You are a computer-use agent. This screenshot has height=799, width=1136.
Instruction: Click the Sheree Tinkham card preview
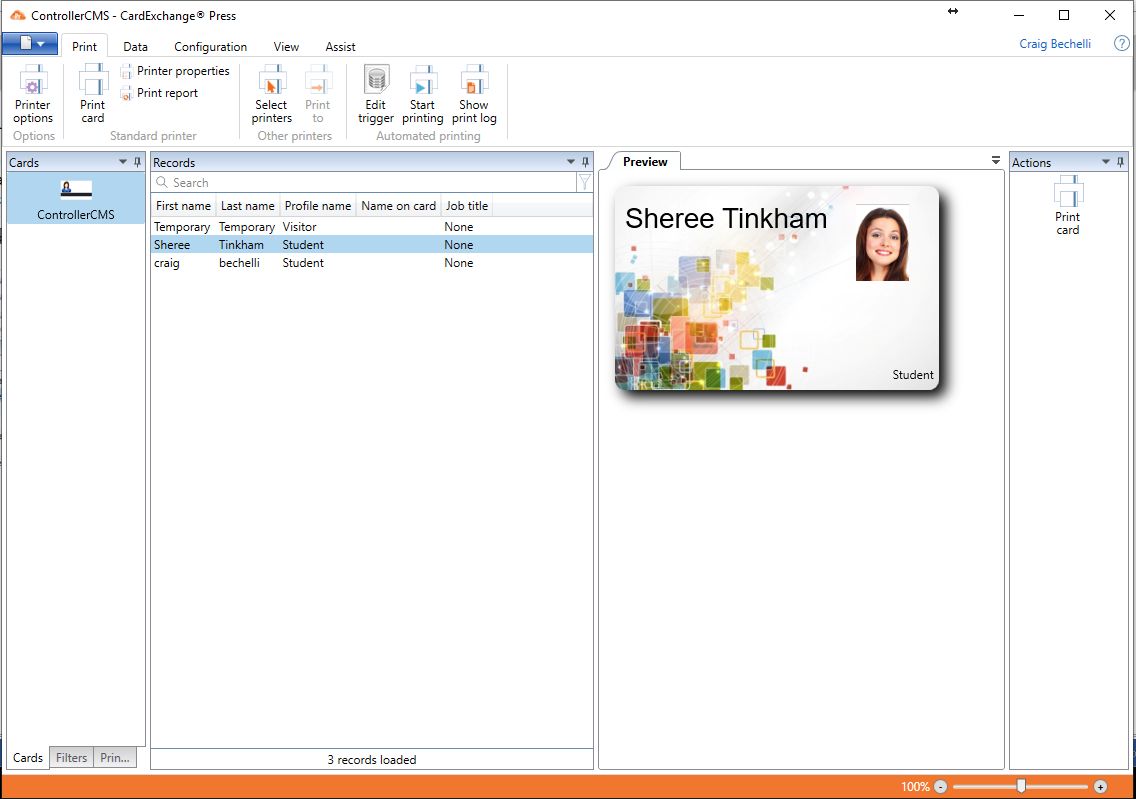point(777,288)
